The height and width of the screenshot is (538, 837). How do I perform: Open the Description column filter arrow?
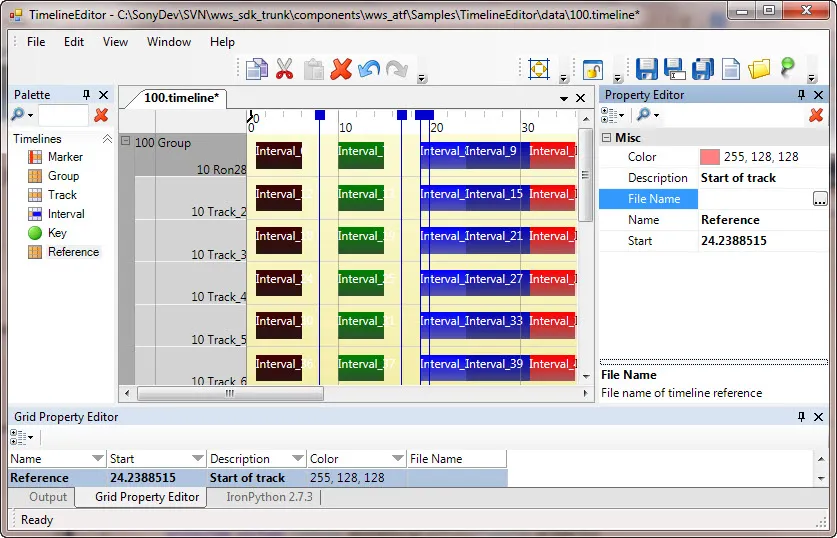(x=297, y=458)
